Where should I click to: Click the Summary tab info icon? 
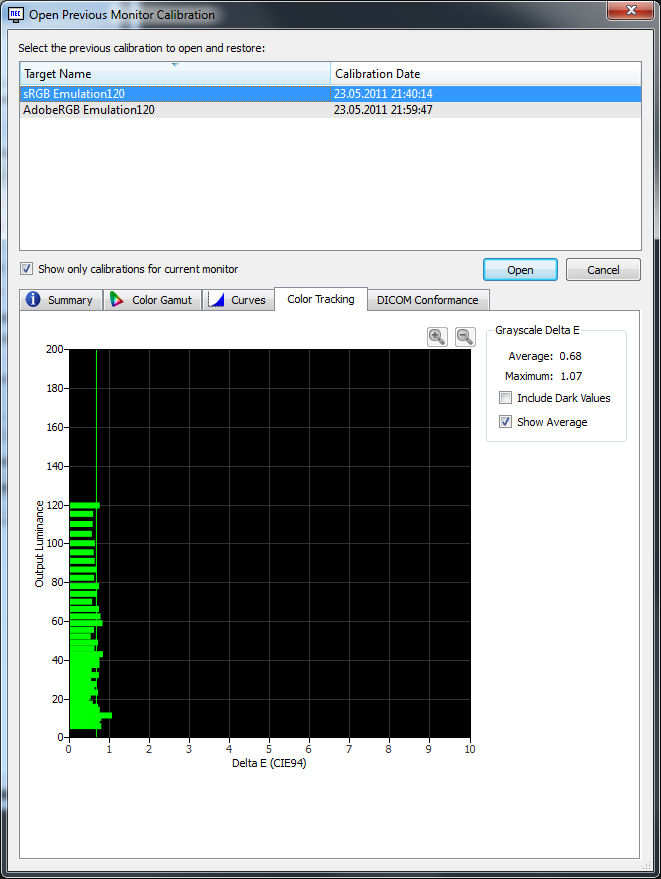pos(33,300)
